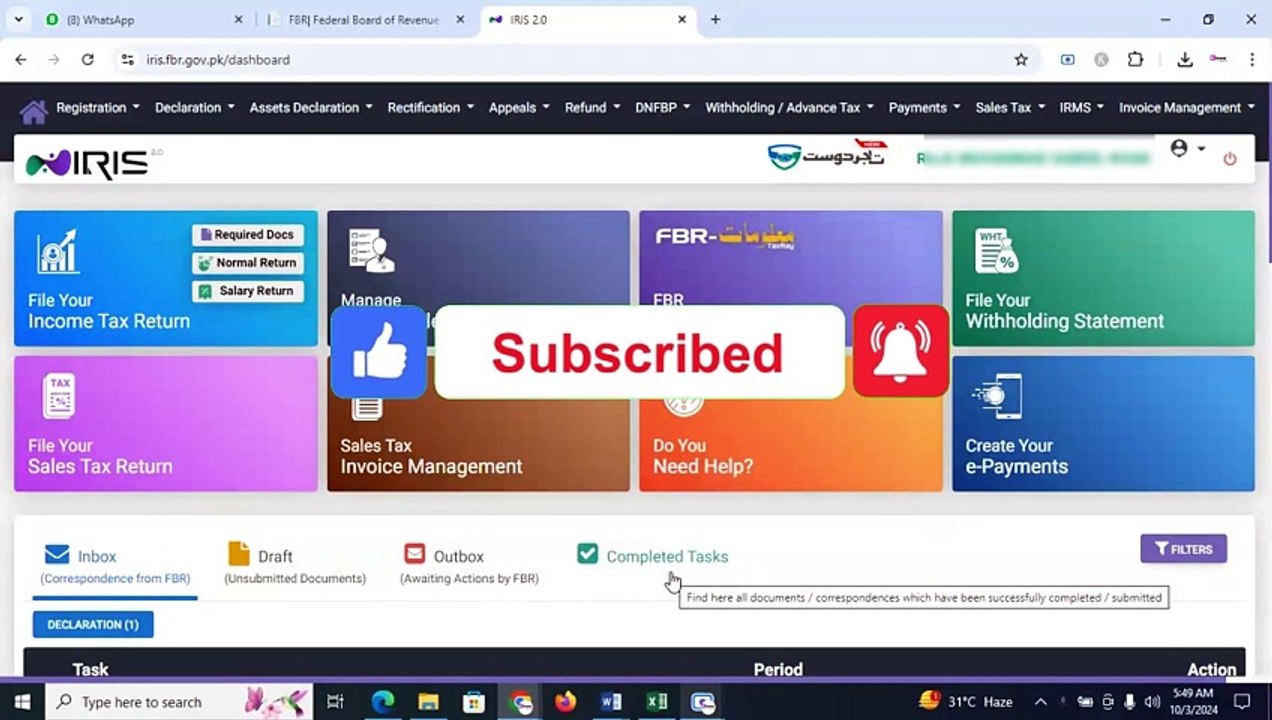Open Assets Declaration dropdown
1272x720 pixels.
tap(310, 108)
